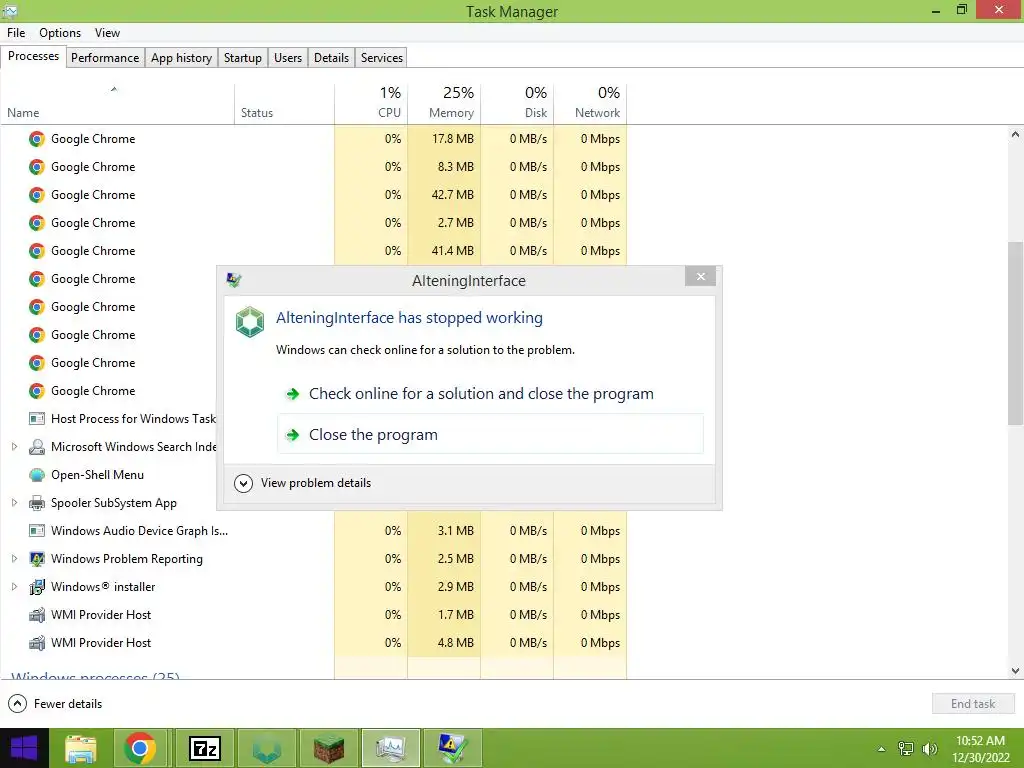1024x768 pixels.
Task: Switch to the Services tab
Action: point(381,57)
